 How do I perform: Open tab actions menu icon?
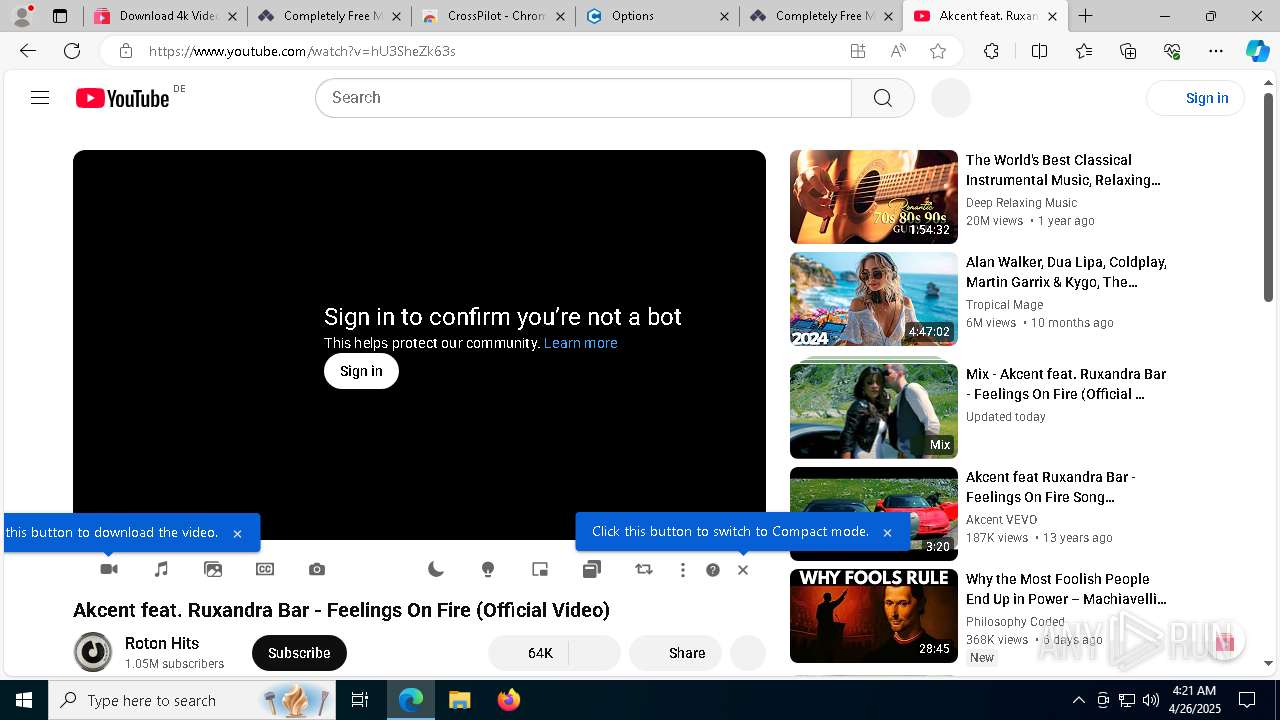point(60,16)
